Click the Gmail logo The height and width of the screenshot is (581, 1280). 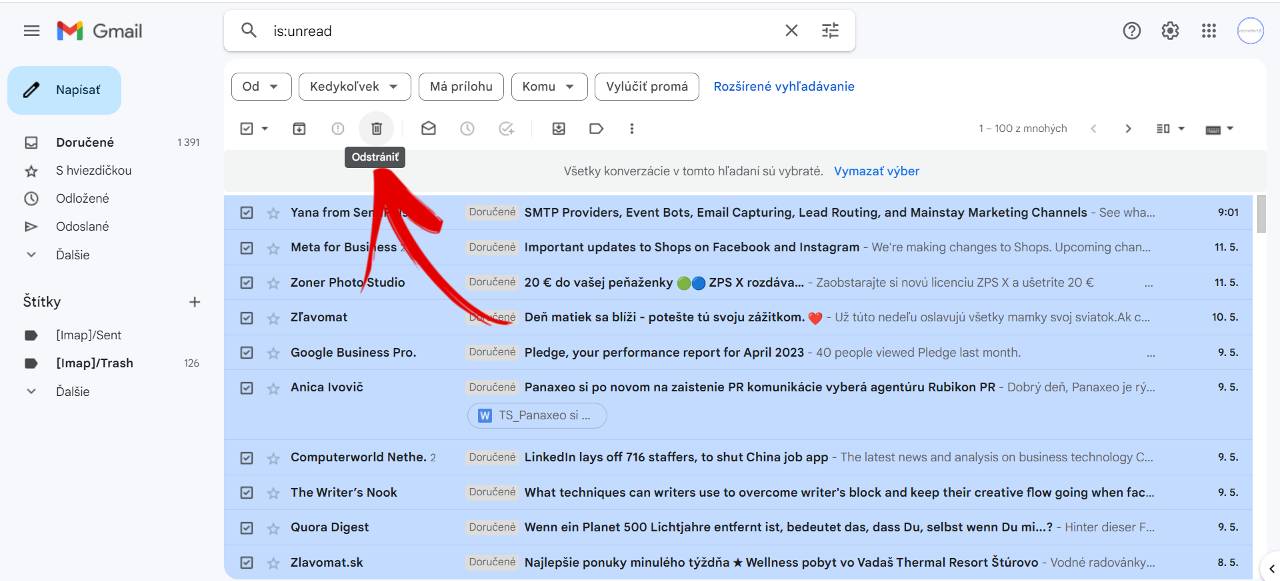click(99, 31)
